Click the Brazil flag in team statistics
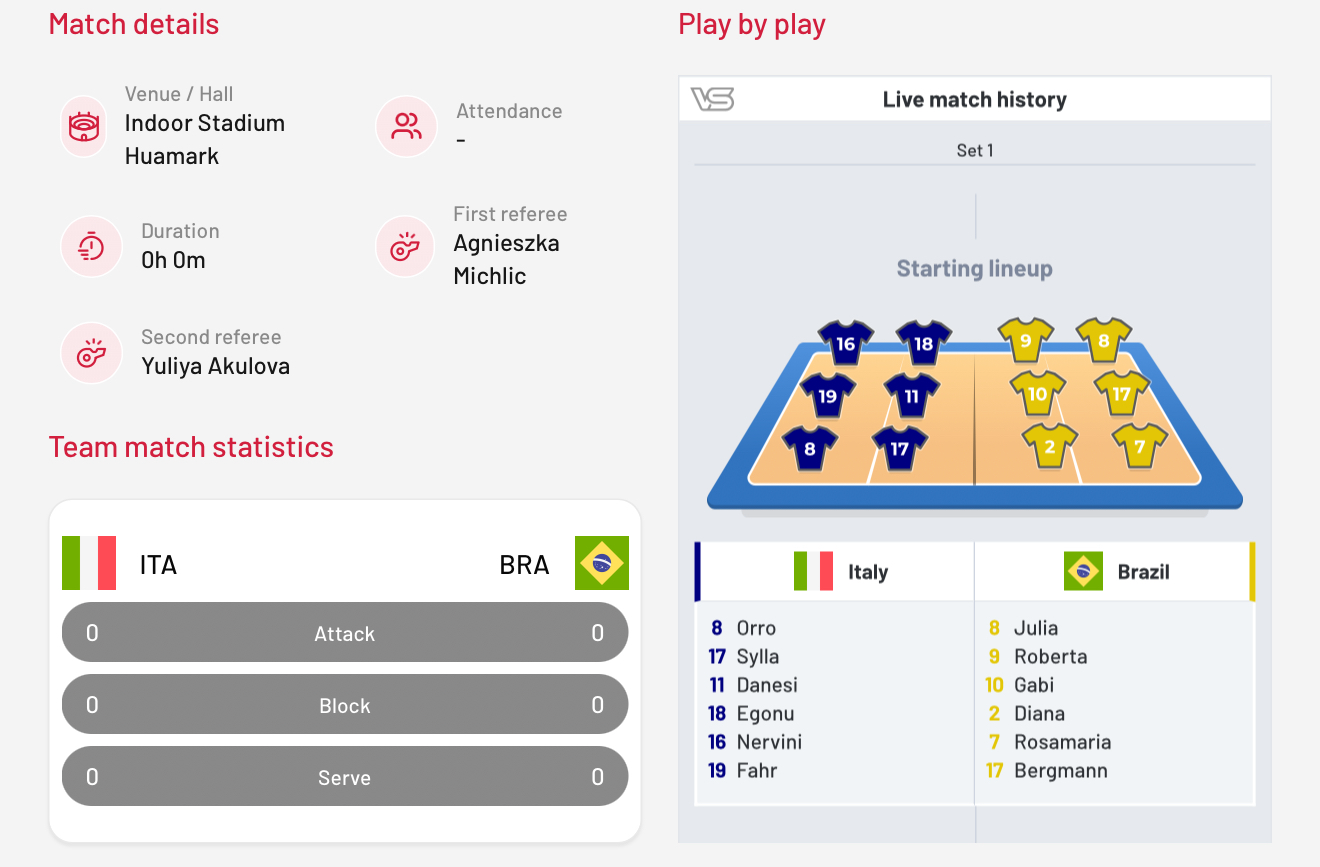1320x867 pixels. point(602,563)
